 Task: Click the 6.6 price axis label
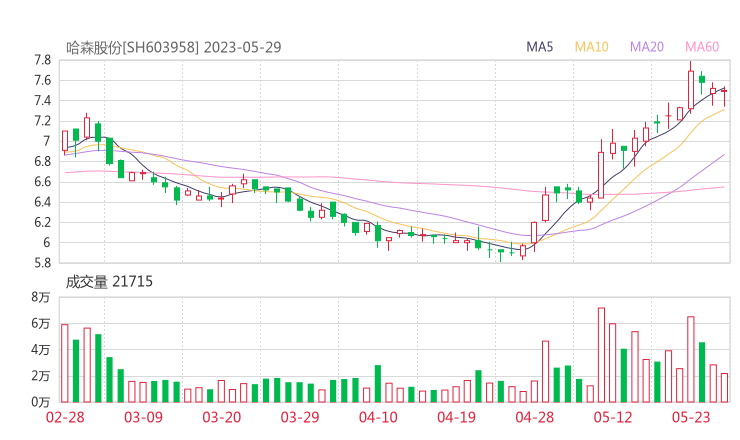tap(42, 182)
